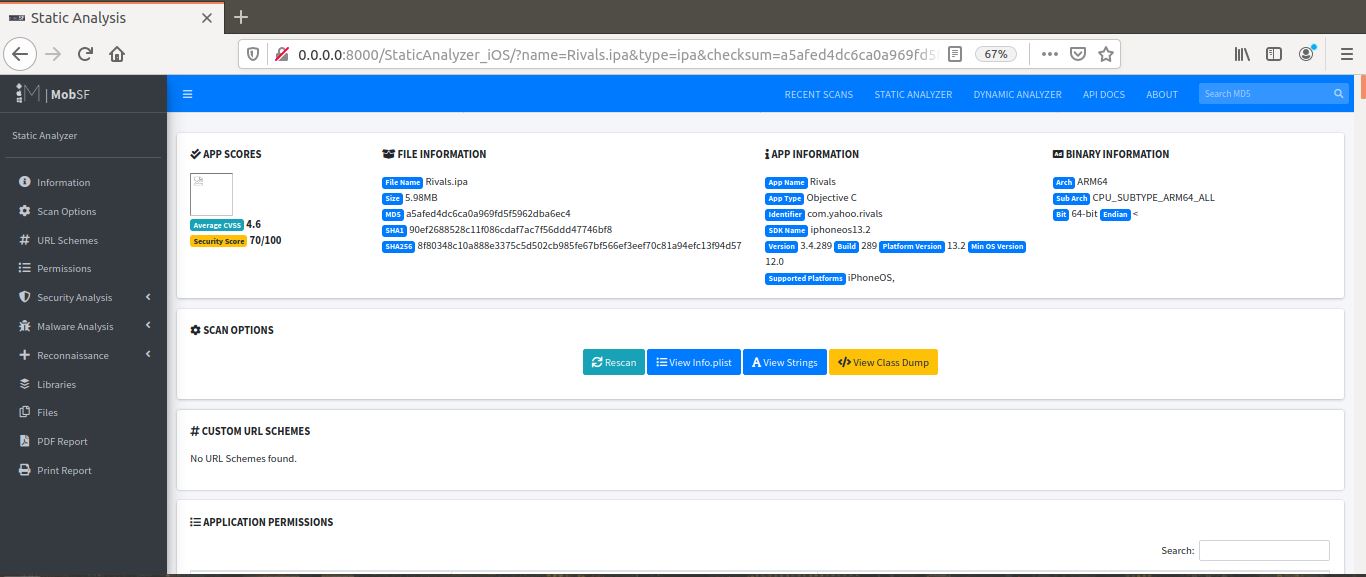Open API Docs in top navigation
The width and height of the screenshot is (1366, 577).
click(x=1104, y=95)
